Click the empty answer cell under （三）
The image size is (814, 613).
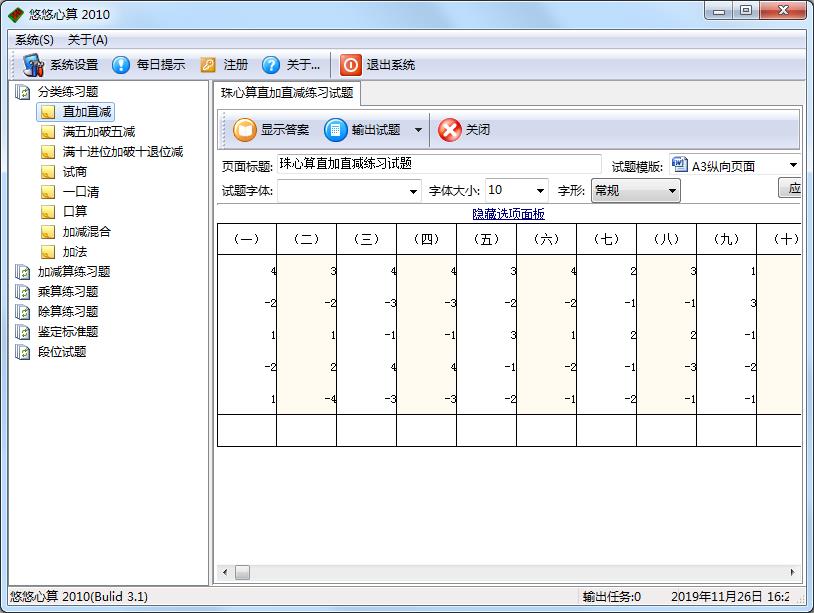tap(367, 430)
